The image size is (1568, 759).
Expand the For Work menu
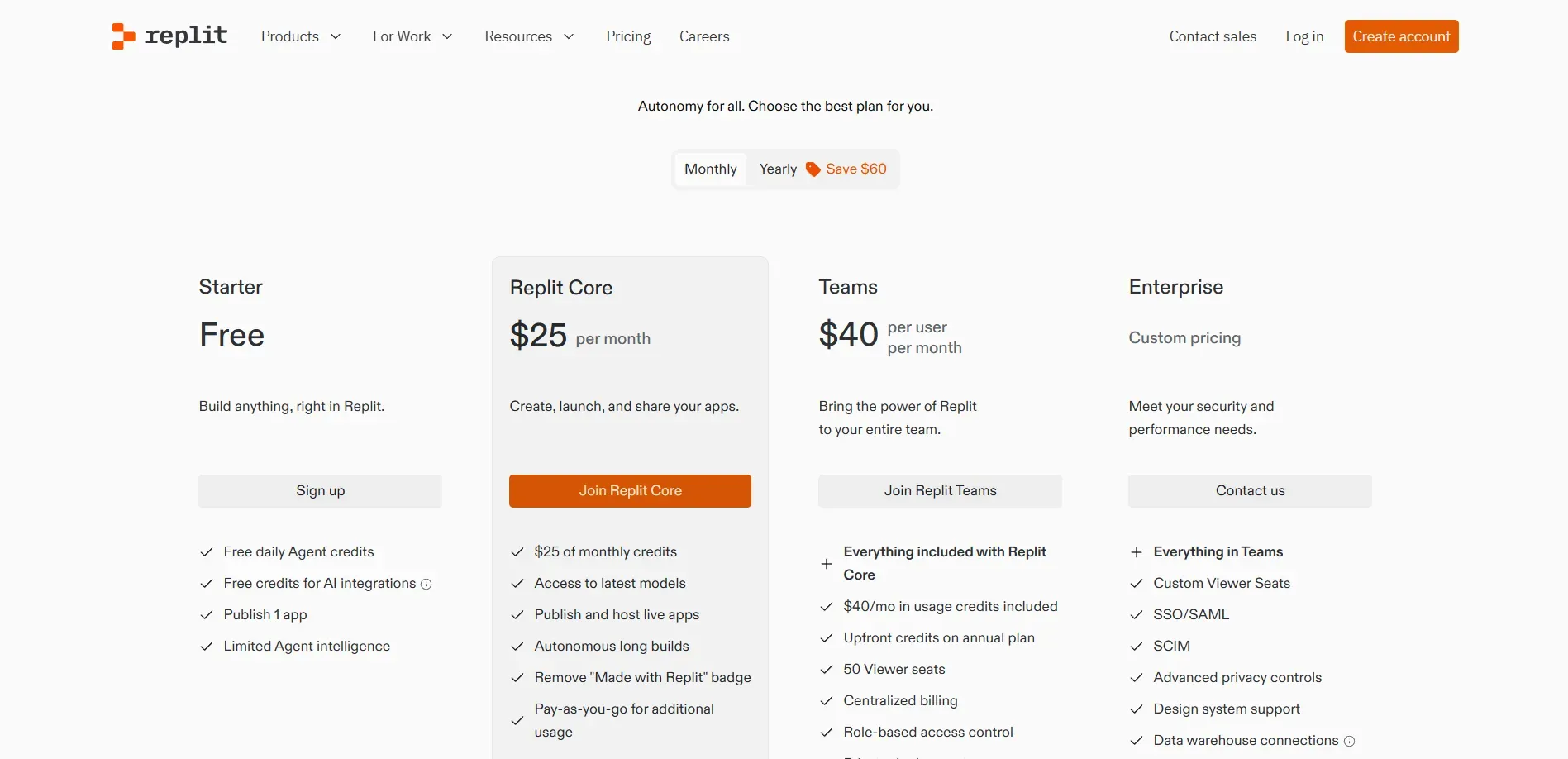pyautogui.click(x=412, y=36)
